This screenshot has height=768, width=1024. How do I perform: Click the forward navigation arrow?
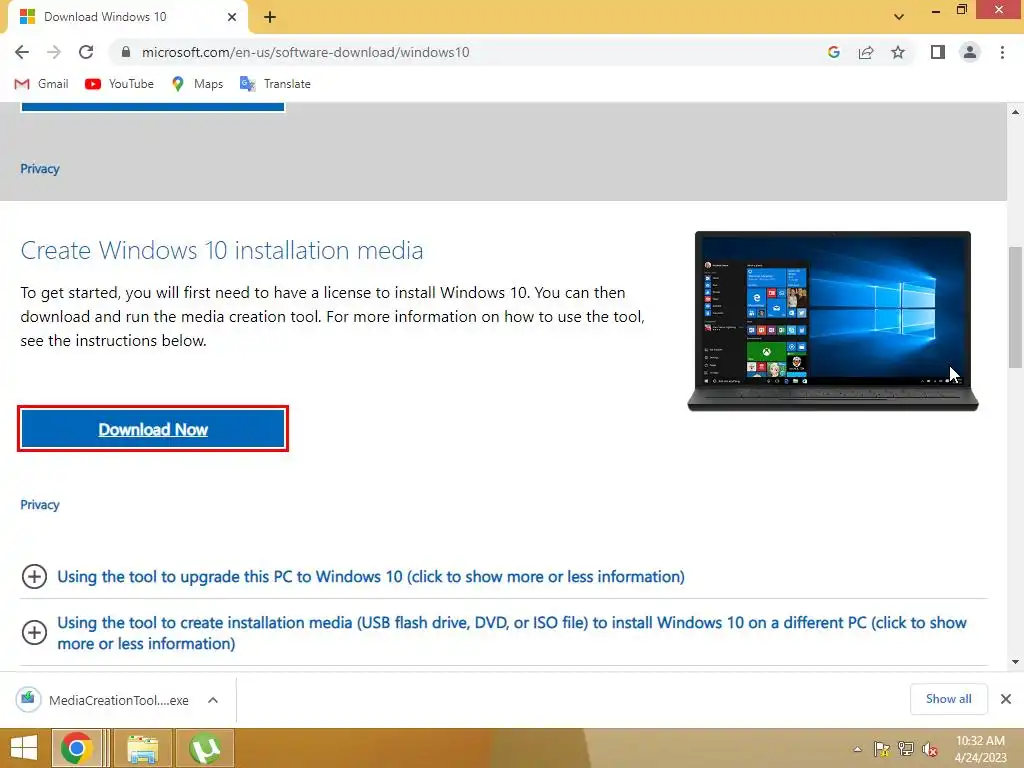tap(54, 52)
